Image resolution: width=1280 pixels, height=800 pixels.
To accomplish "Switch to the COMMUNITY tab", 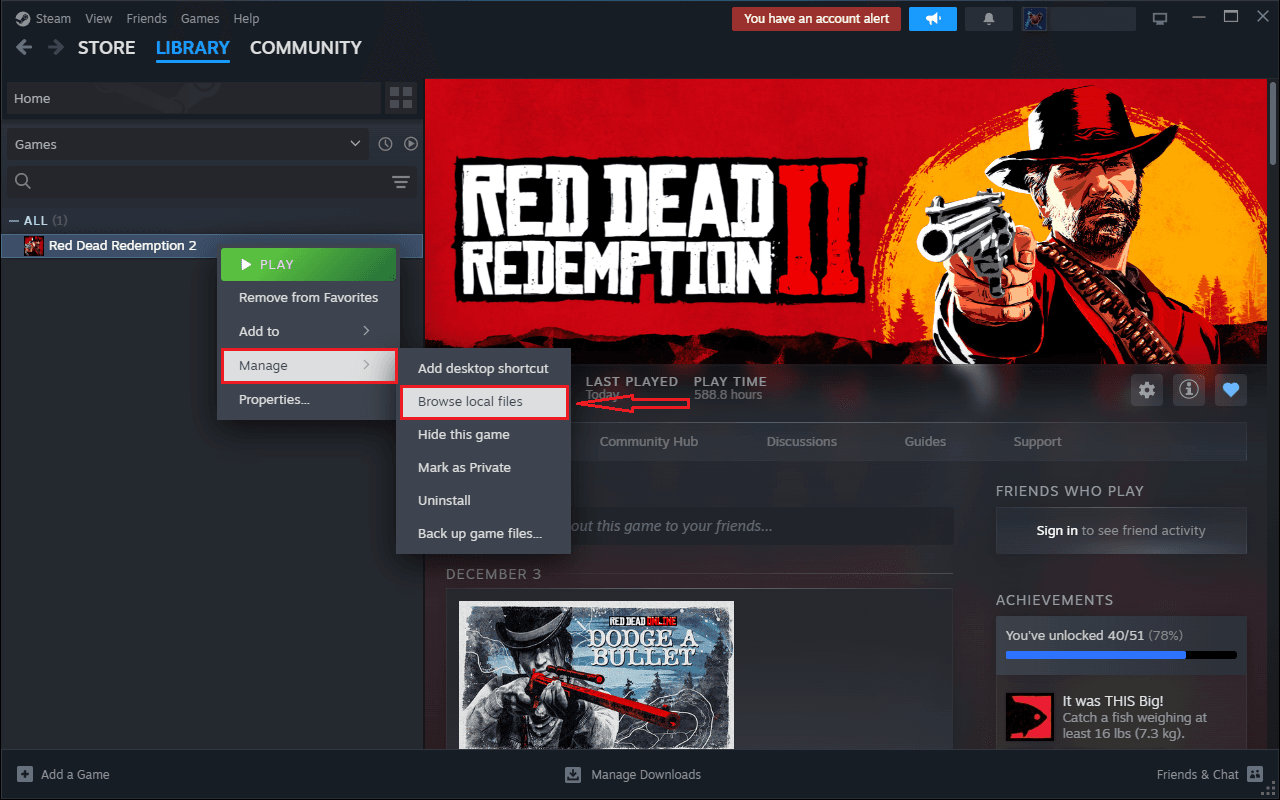I will [305, 47].
